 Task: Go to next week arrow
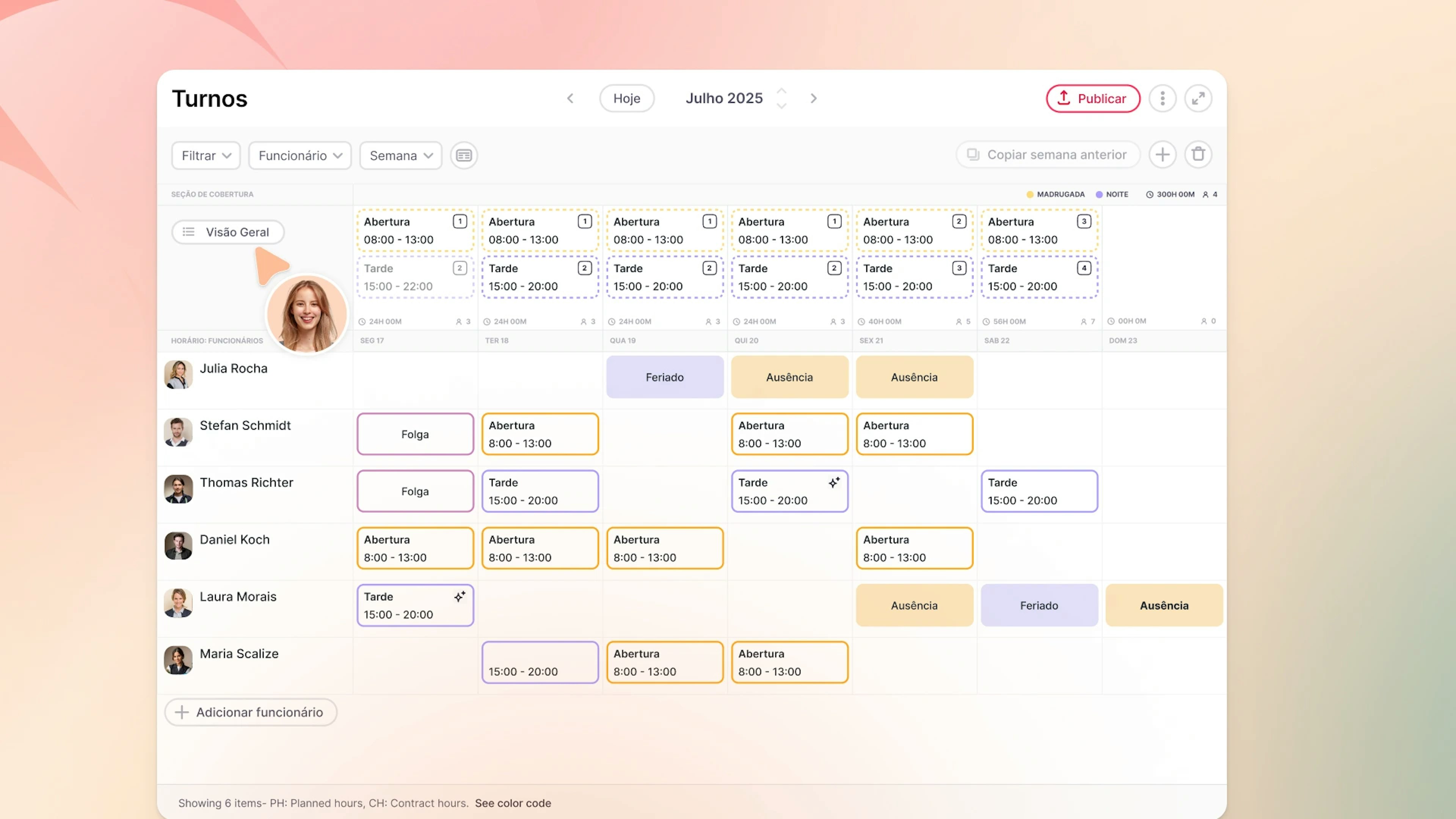click(813, 98)
